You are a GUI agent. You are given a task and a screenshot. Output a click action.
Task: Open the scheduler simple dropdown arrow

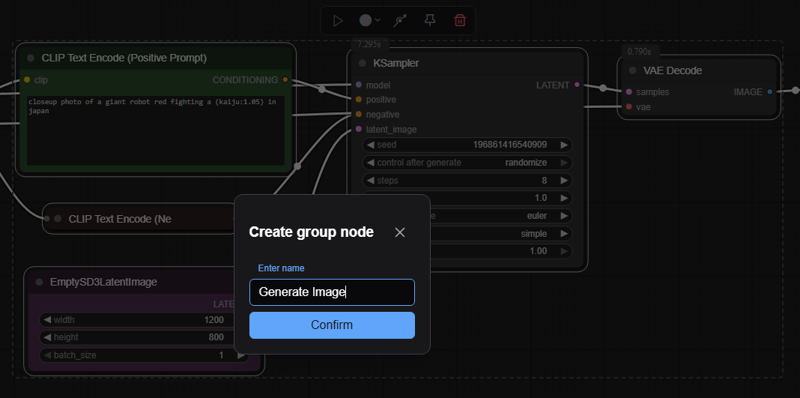tap(564, 234)
